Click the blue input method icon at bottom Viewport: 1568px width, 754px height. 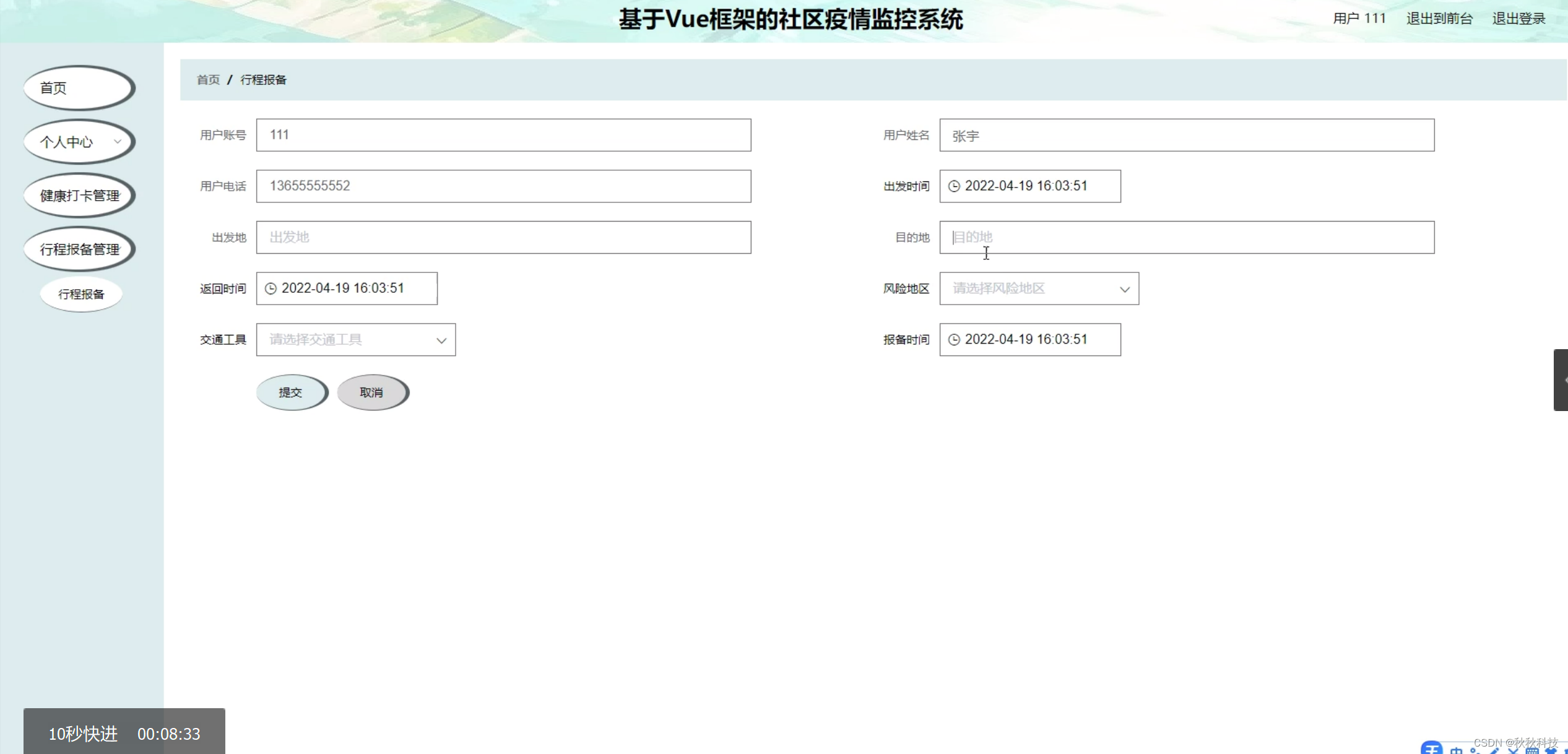pyautogui.click(x=1431, y=748)
